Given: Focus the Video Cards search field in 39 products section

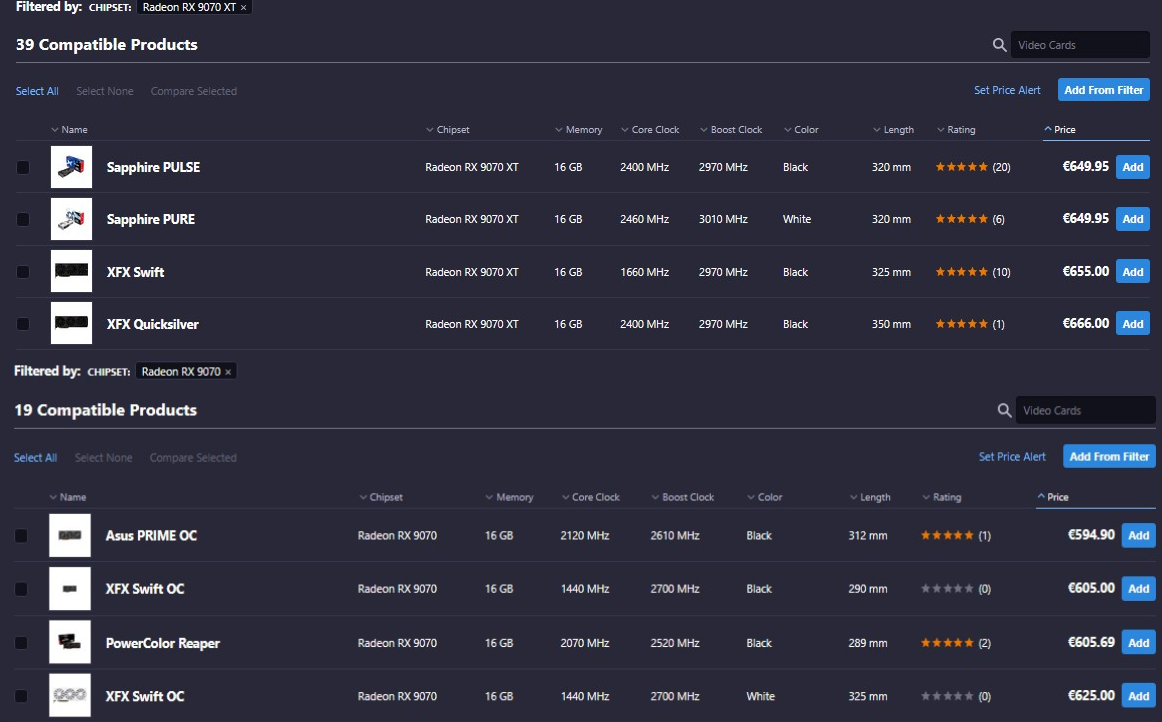Looking at the screenshot, I should 1080,45.
